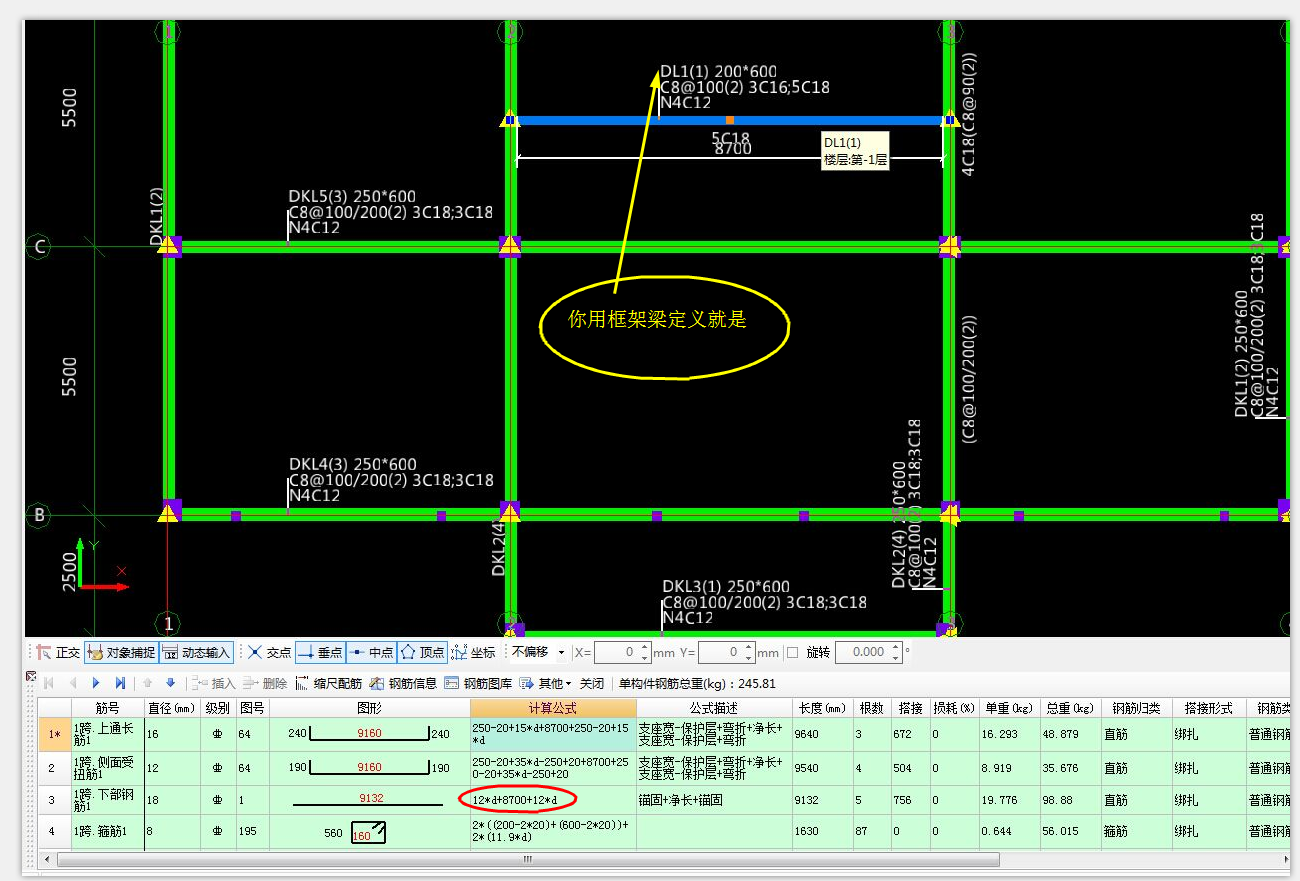Screen dimensions: 1300x881
Task: Click the 插入 insert button
Action: pos(214,684)
